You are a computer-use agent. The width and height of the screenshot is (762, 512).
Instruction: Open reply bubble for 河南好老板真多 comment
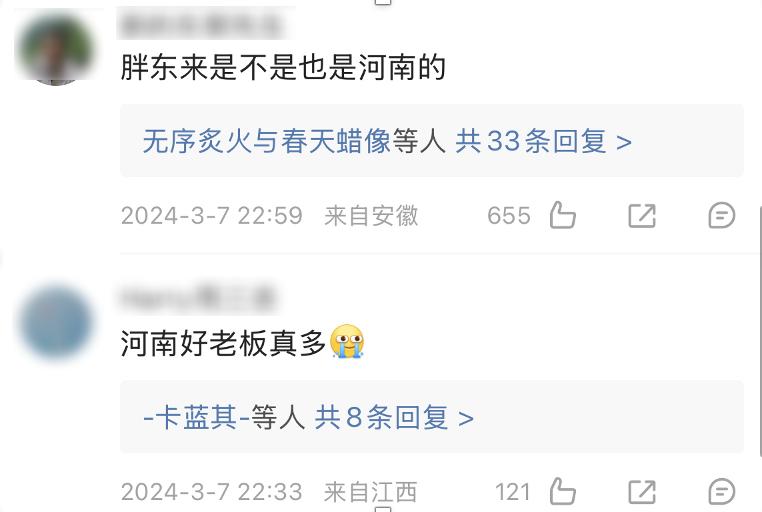click(x=722, y=492)
